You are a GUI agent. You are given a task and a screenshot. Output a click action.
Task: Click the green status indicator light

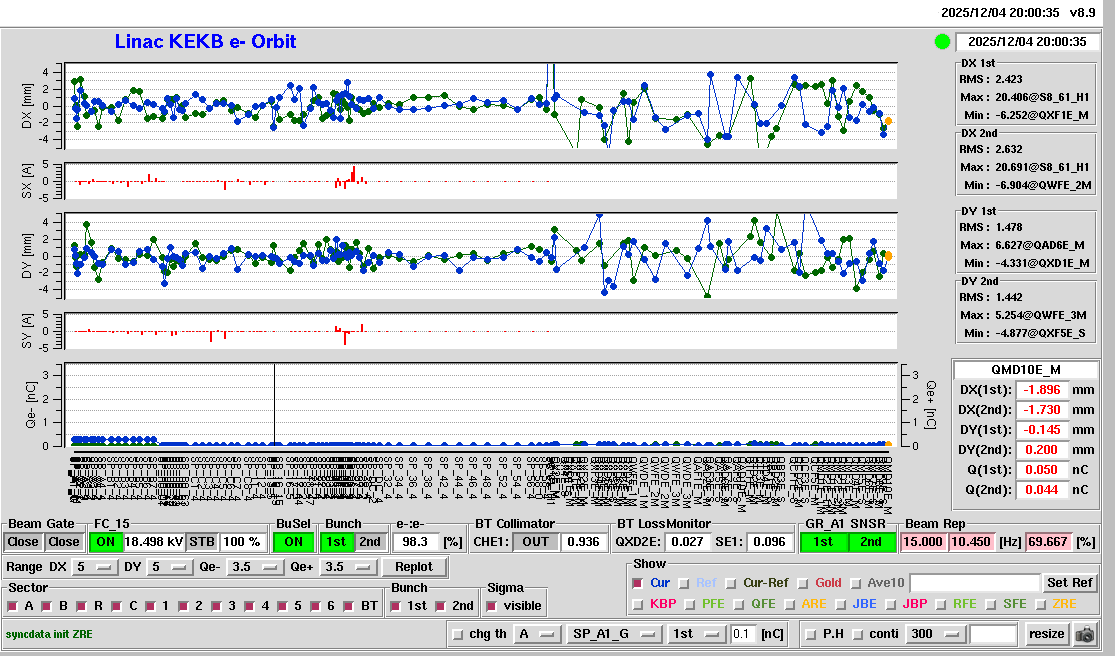pyautogui.click(x=941, y=42)
